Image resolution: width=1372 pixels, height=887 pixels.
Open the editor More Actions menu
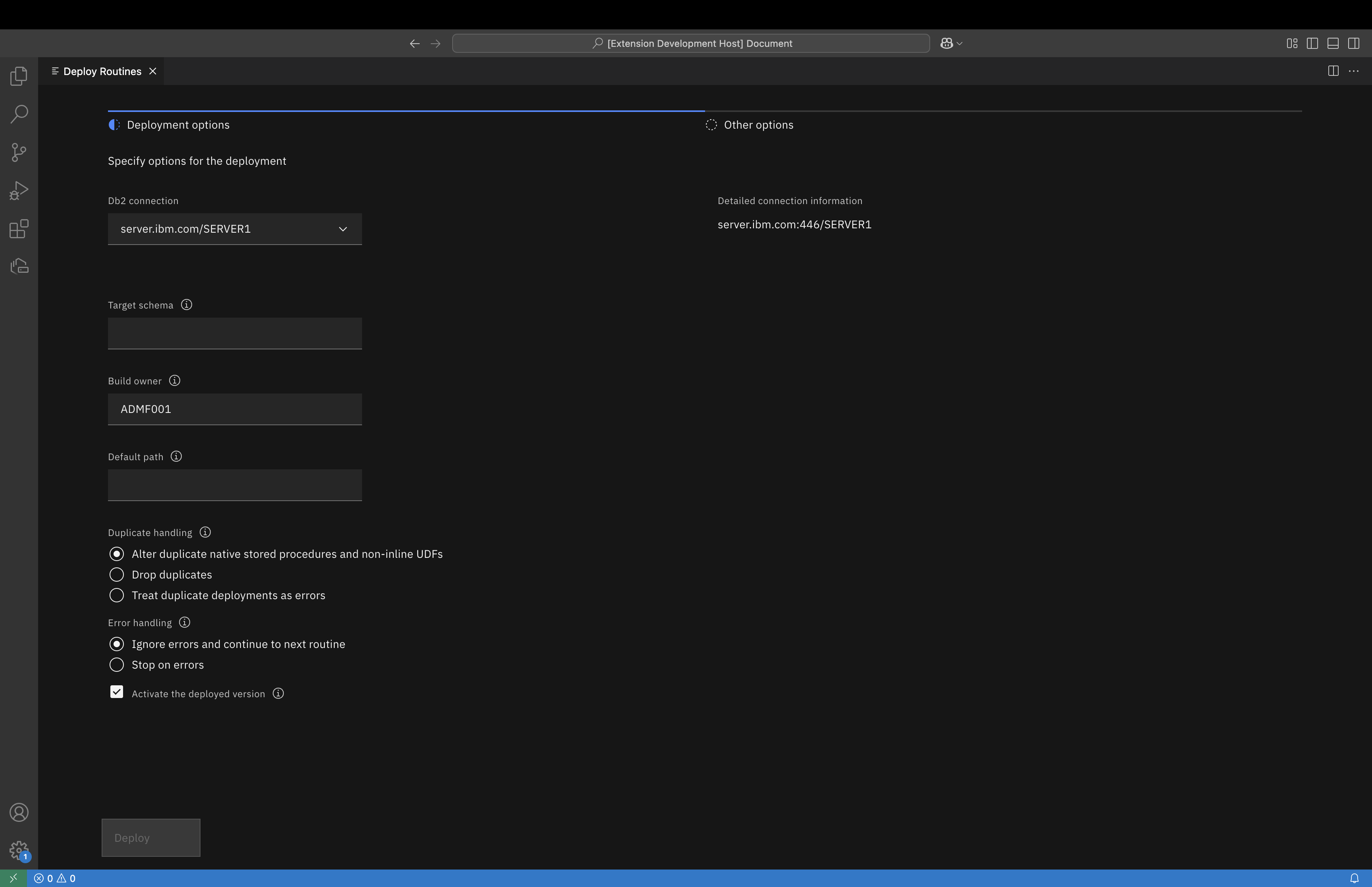pyautogui.click(x=1354, y=71)
